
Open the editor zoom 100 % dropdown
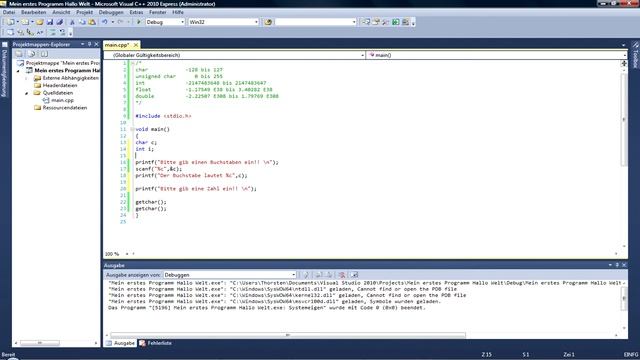pos(127,254)
